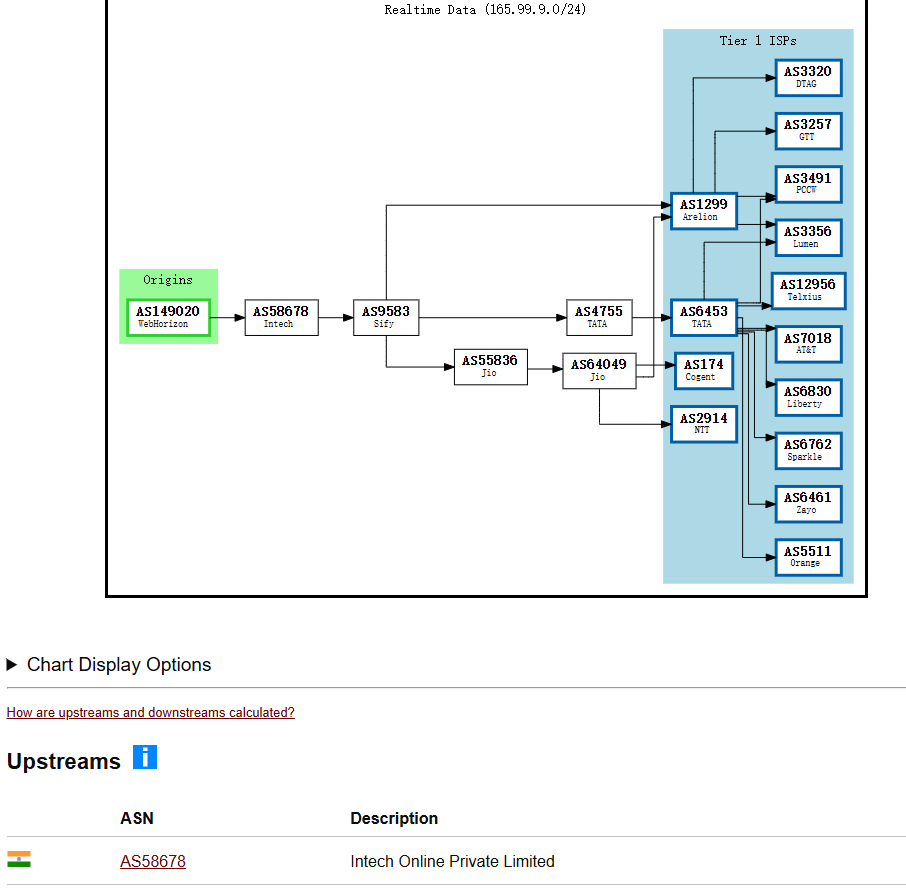Image resolution: width=906 pixels, height=888 pixels.
Task: Expand the Chart Display Options section
Action: [109, 665]
